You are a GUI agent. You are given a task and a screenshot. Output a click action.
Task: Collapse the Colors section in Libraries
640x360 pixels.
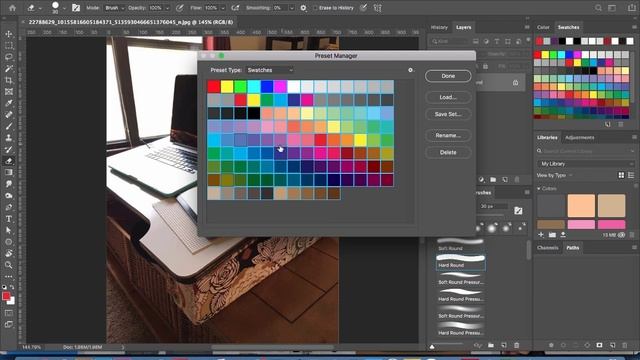[539, 189]
